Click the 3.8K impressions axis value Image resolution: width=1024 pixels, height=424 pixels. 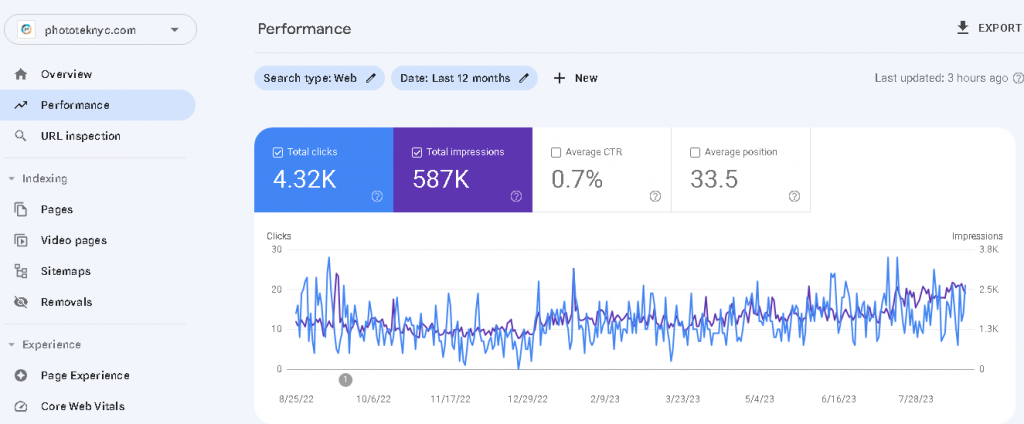coord(991,249)
